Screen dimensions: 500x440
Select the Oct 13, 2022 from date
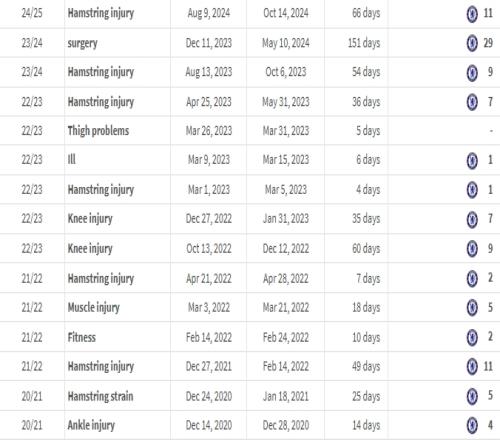(x=209, y=248)
